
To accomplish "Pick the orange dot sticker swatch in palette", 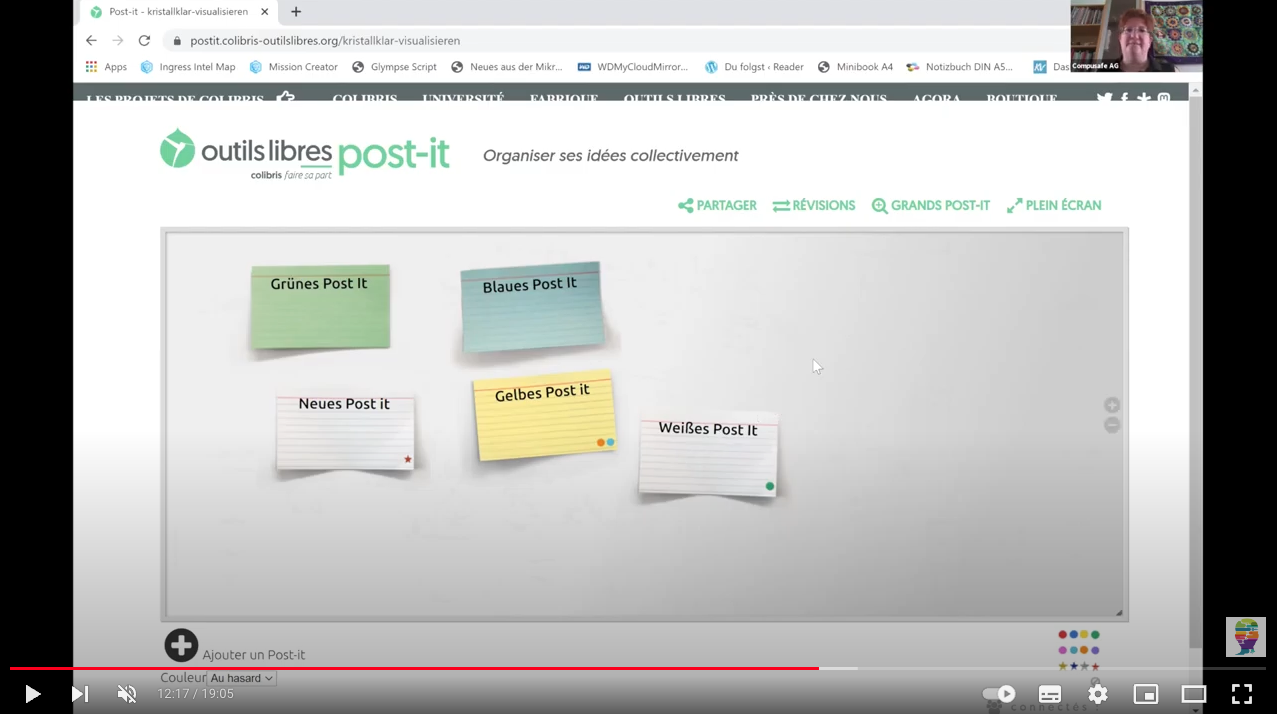I will [x=1084, y=650].
